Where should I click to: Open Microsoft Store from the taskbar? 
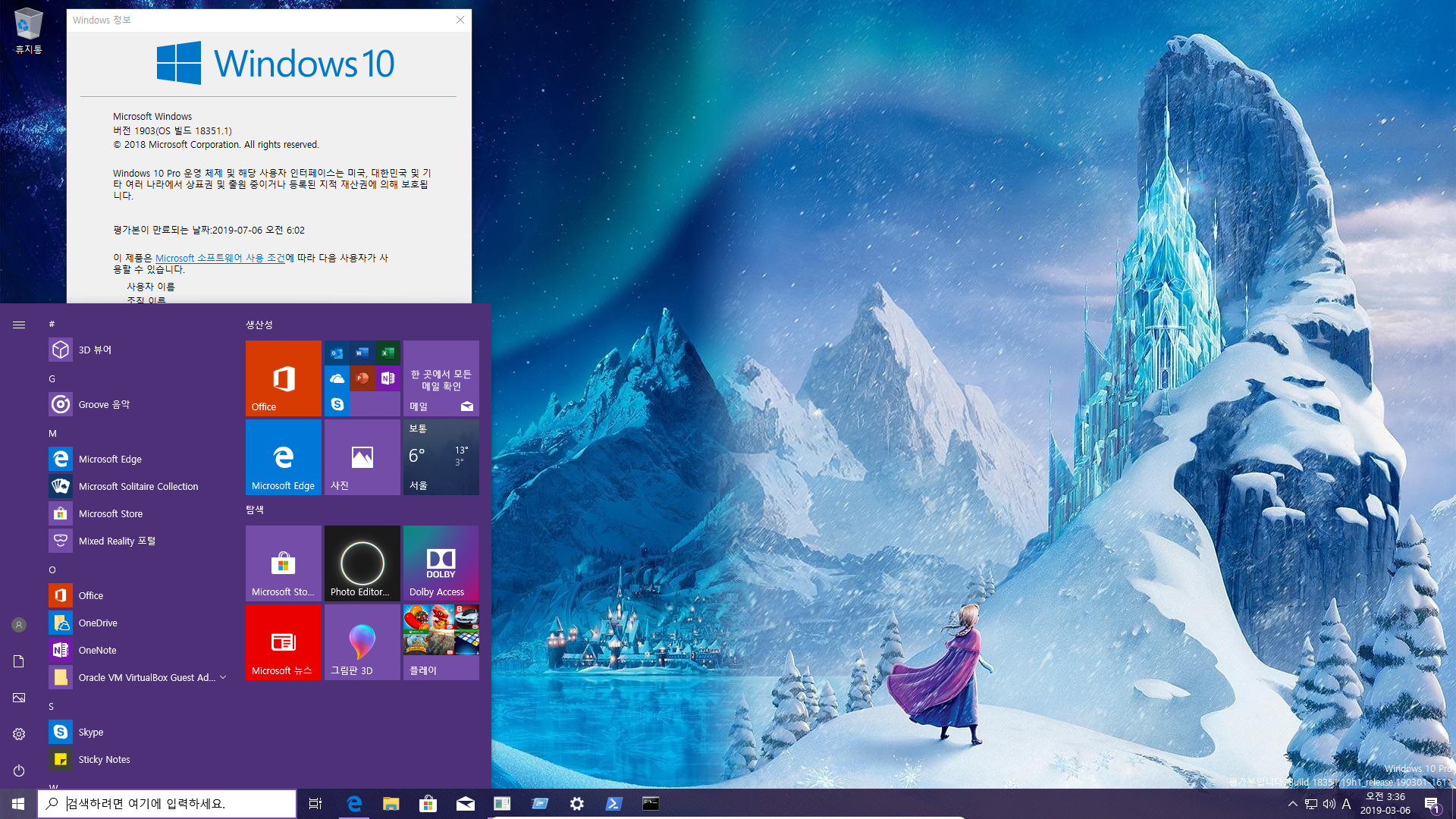click(x=428, y=804)
